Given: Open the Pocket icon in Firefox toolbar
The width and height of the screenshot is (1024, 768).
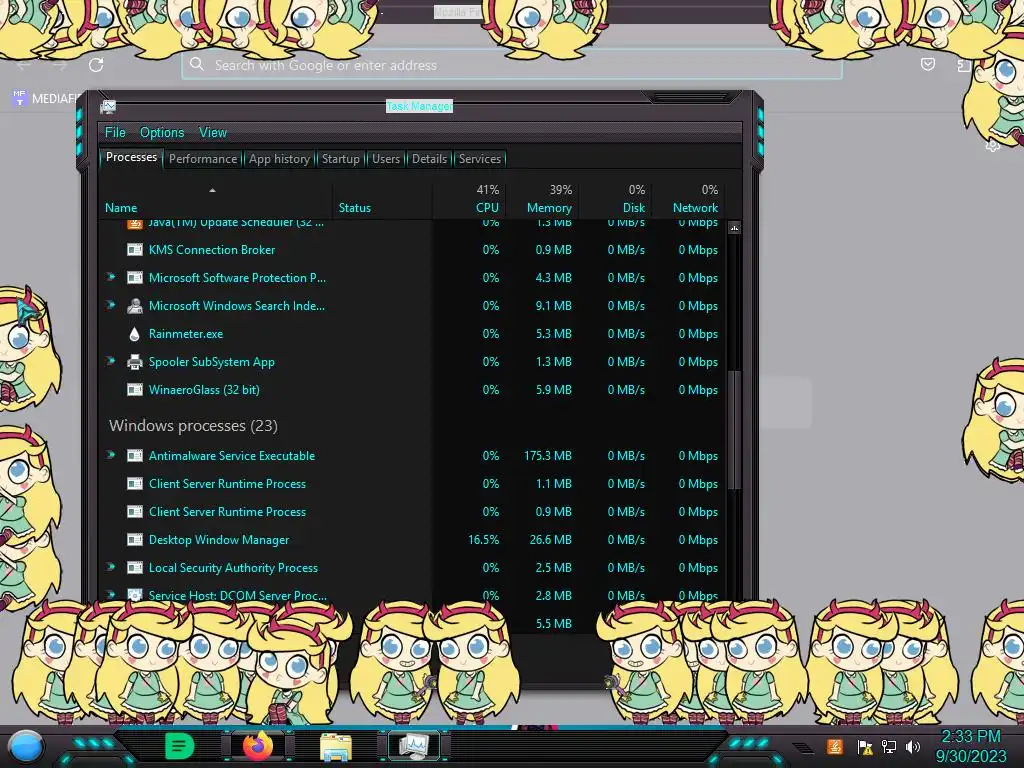Looking at the screenshot, I should tap(927, 64).
